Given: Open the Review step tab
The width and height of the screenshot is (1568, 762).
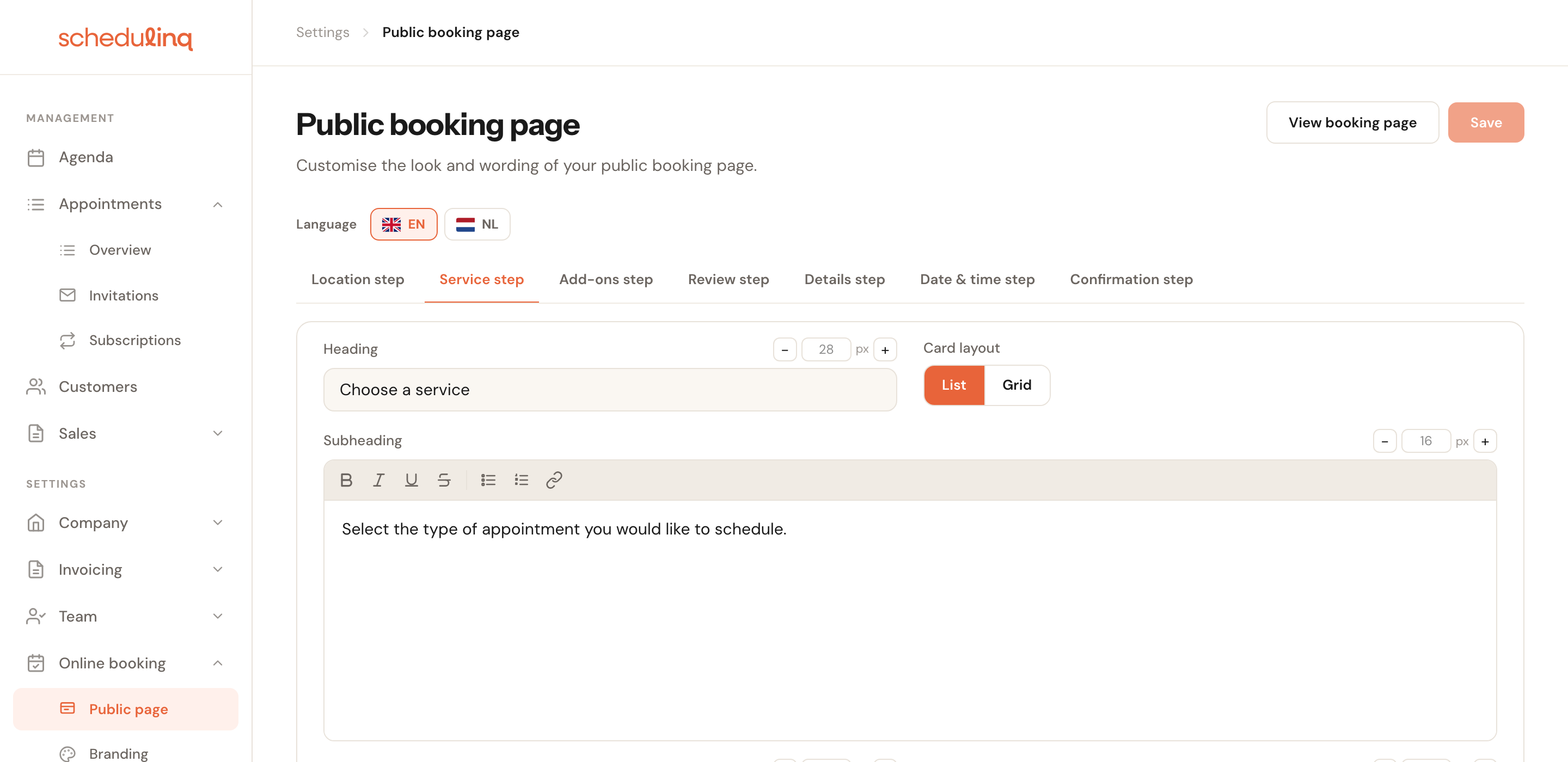Looking at the screenshot, I should (728, 279).
